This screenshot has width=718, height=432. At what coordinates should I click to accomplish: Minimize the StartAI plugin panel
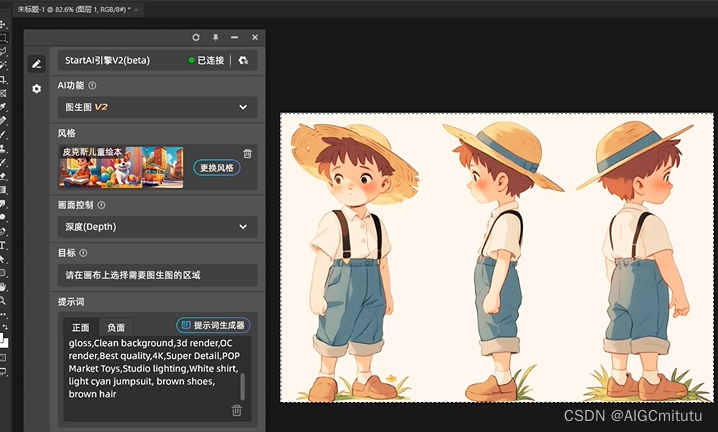234,38
